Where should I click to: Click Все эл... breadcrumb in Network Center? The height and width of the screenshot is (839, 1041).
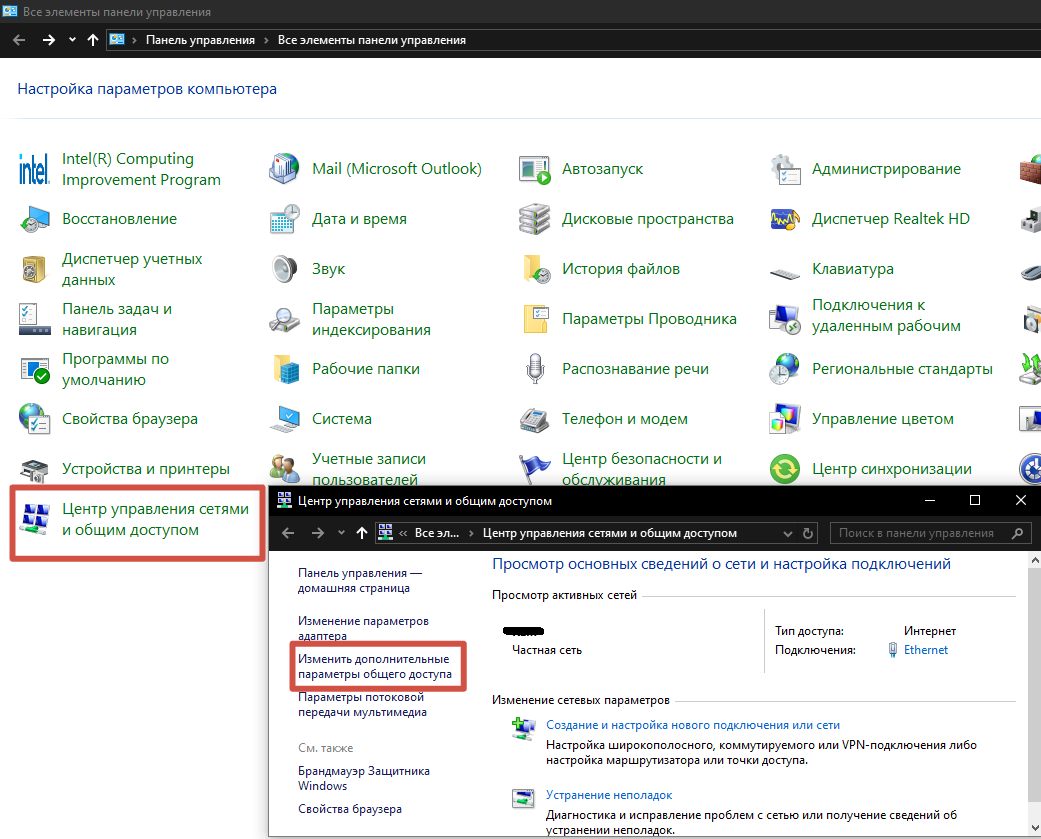[436, 533]
